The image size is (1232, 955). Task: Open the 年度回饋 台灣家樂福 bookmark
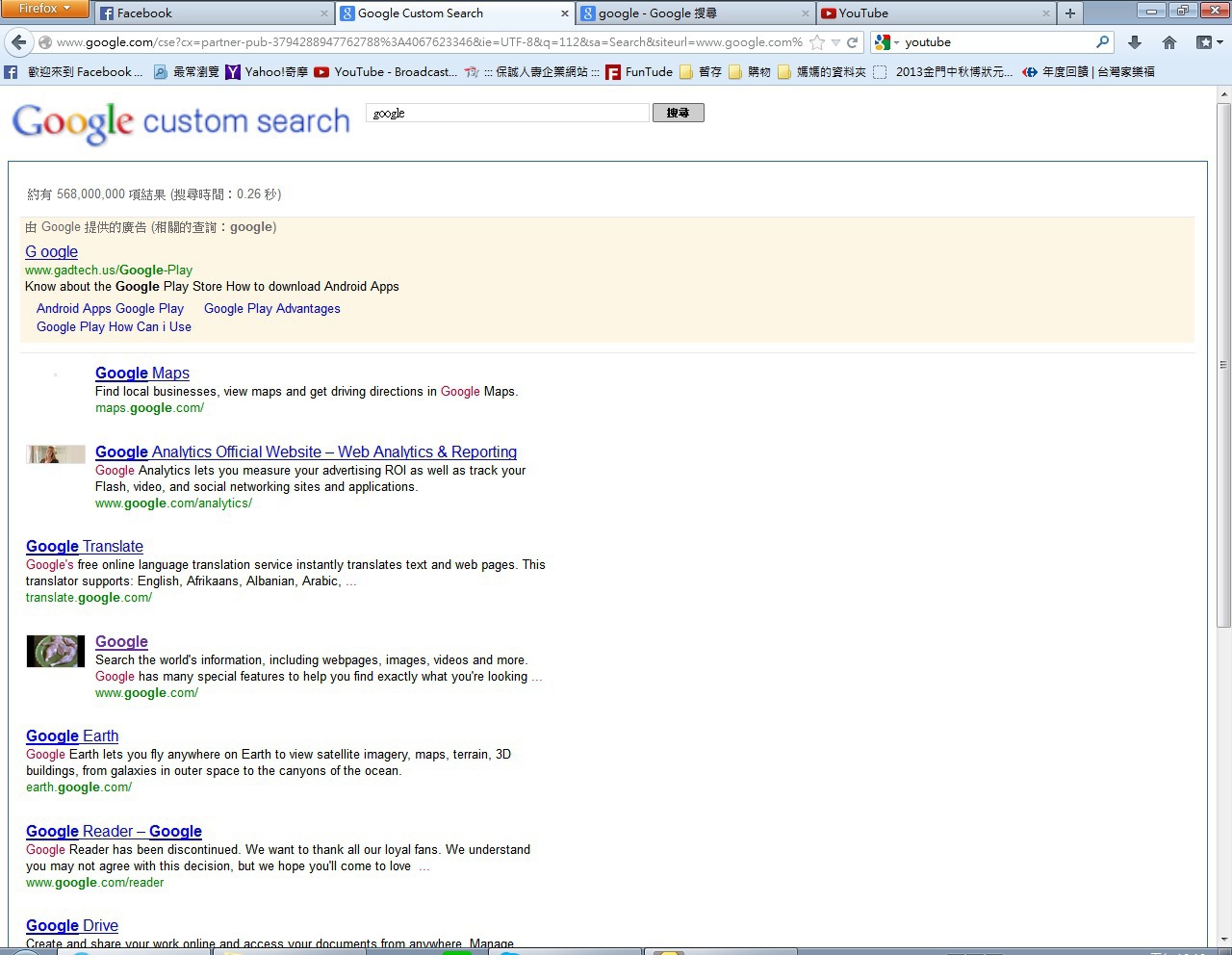point(1089,72)
